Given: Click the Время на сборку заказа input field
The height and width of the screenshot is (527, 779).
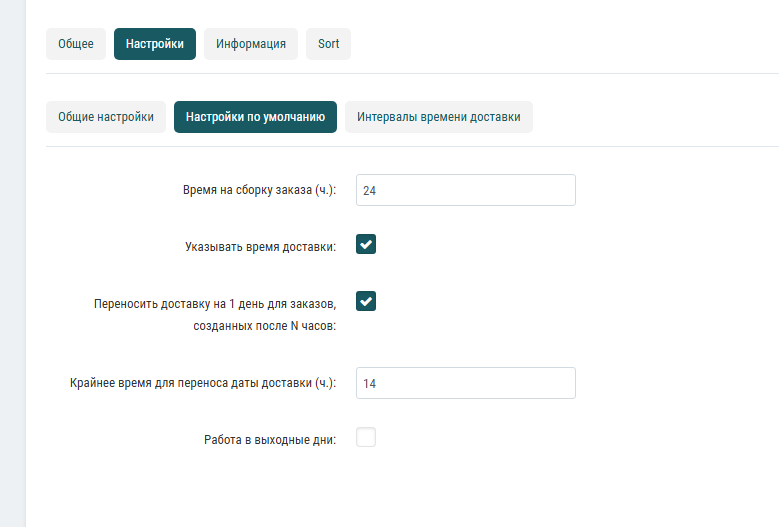Looking at the screenshot, I should 465,190.
